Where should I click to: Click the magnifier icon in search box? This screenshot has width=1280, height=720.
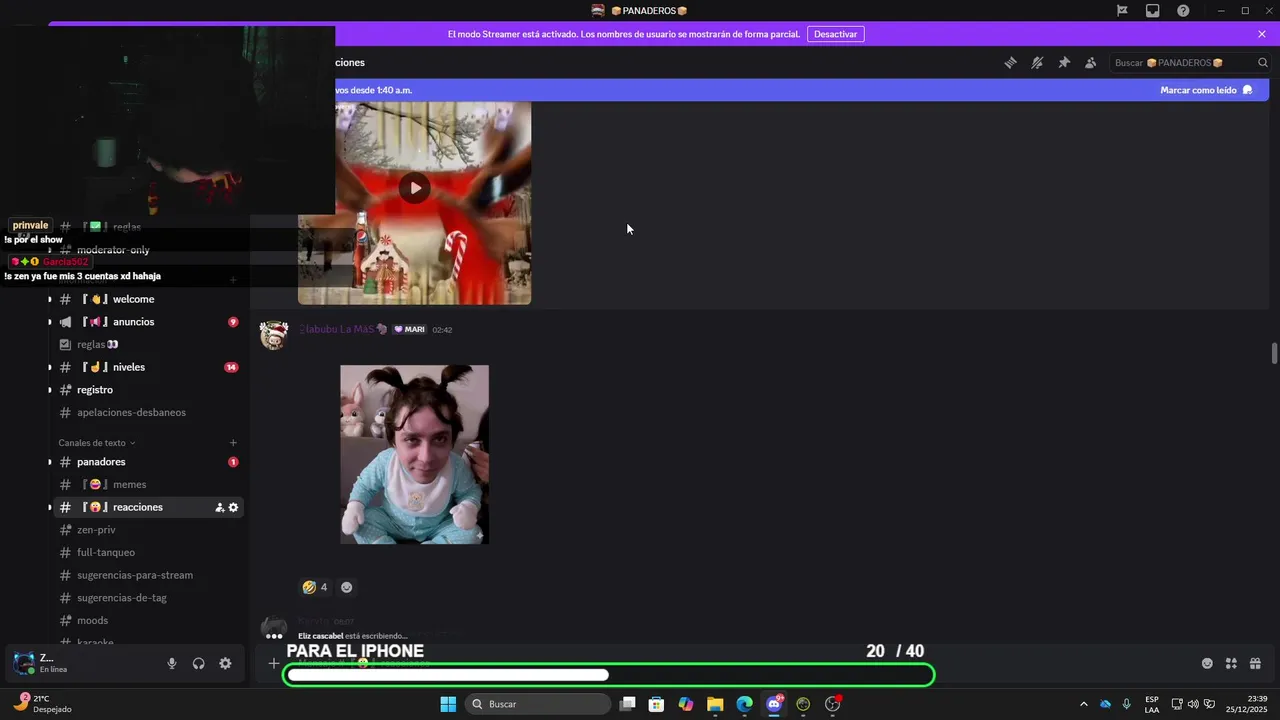(x=1263, y=62)
